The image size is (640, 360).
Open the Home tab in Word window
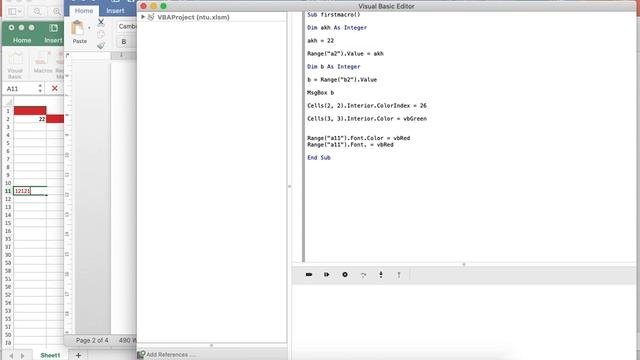click(84, 11)
